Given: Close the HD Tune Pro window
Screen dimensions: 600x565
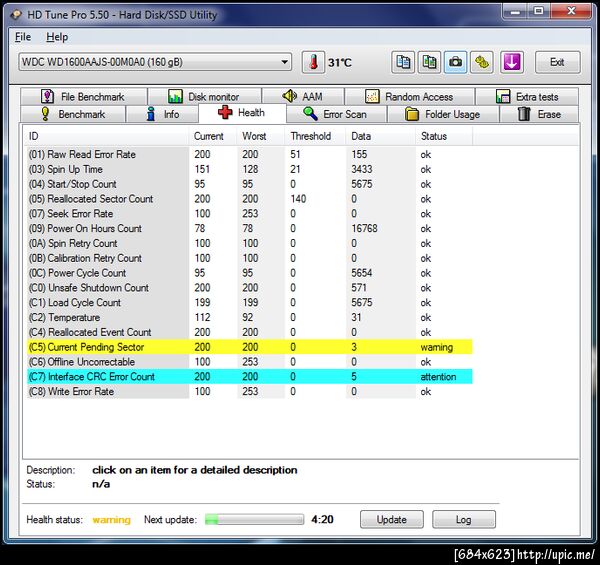Looking at the screenshot, I should [x=571, y=11].
